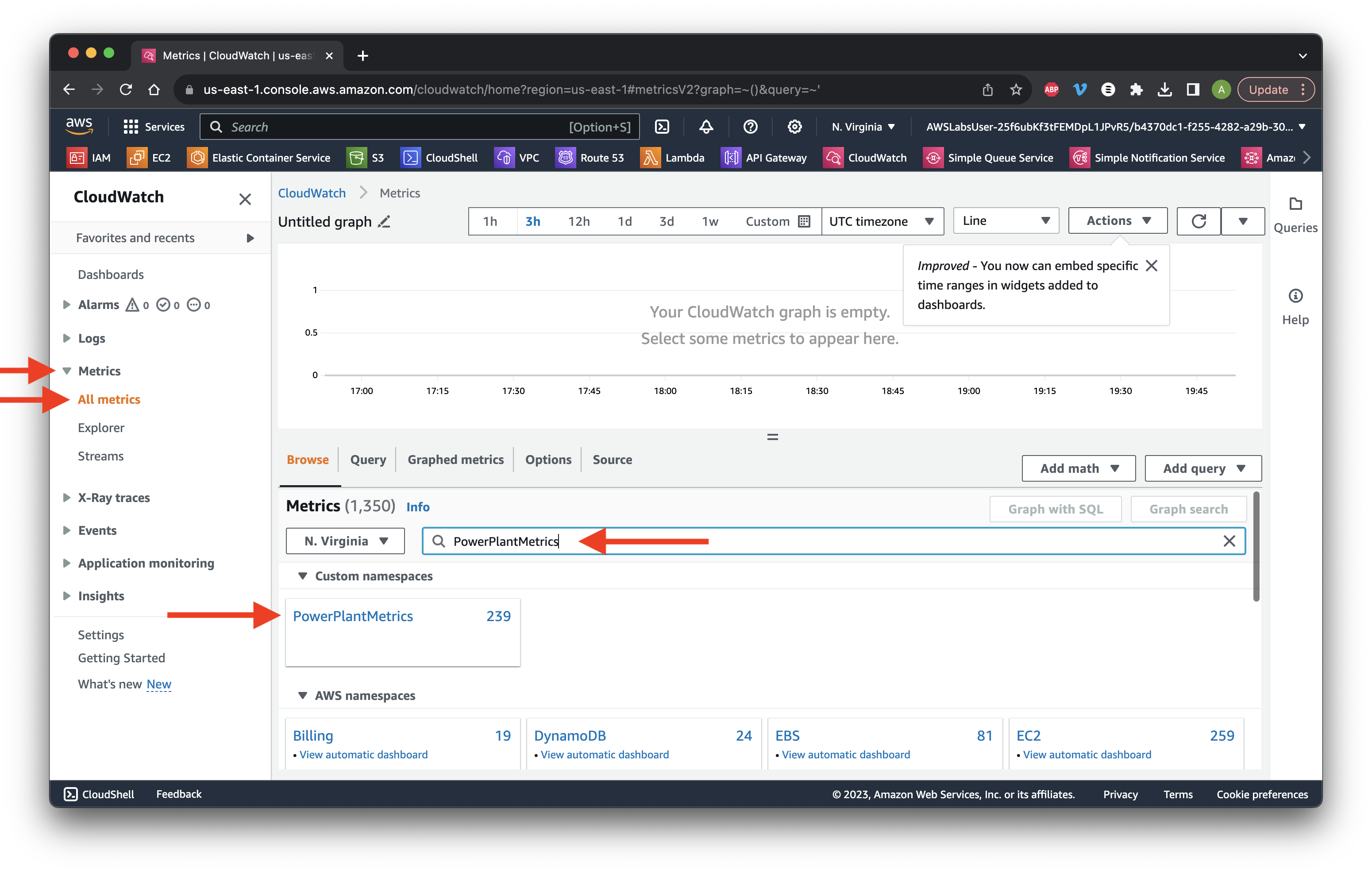Open the Route 53 favorite shortcut
This screenshot has width=1372, height=873.
pyautogui.click(x=590, y=157)
